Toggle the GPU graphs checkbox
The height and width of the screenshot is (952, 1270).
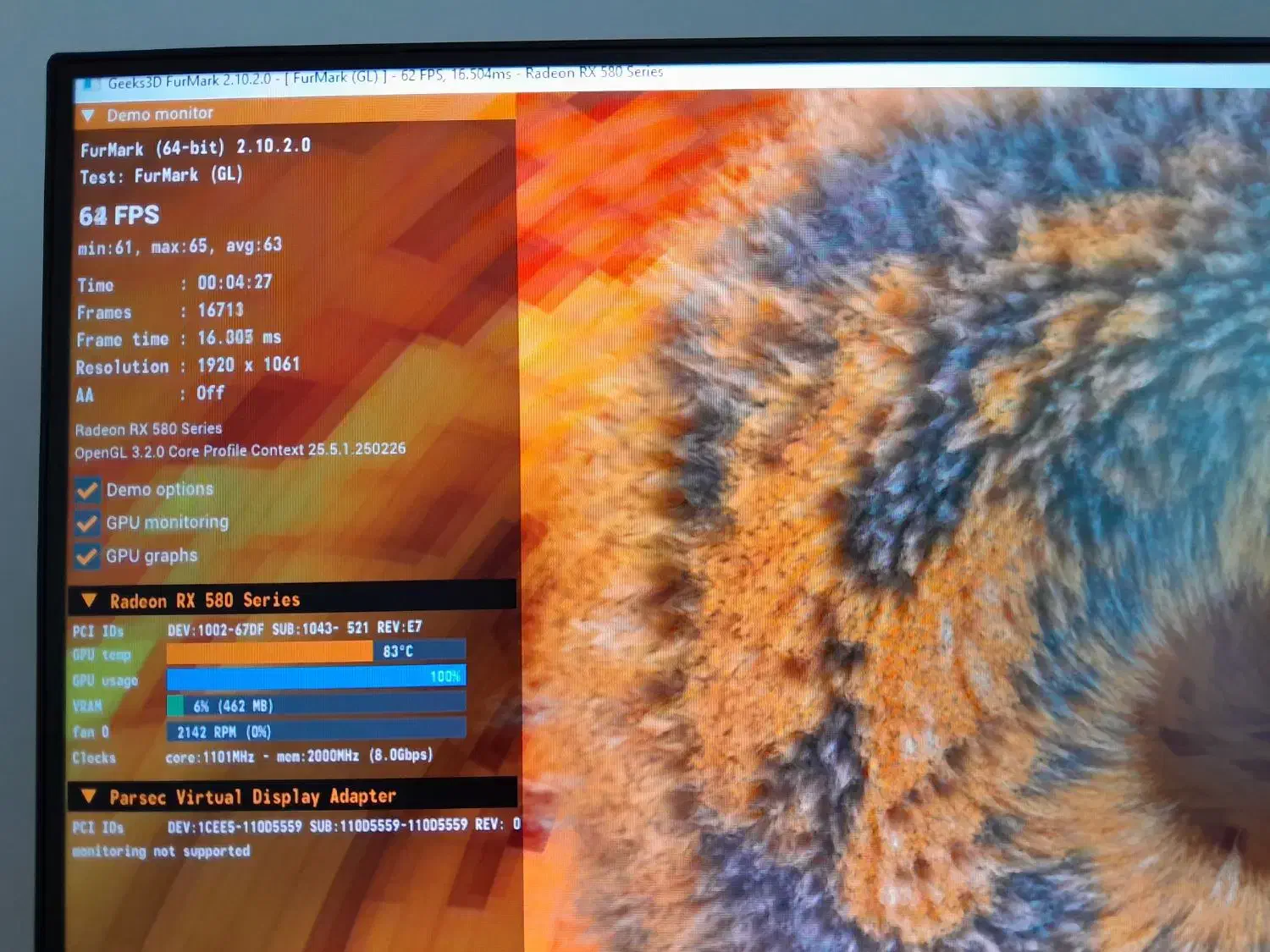click(86, 557)
